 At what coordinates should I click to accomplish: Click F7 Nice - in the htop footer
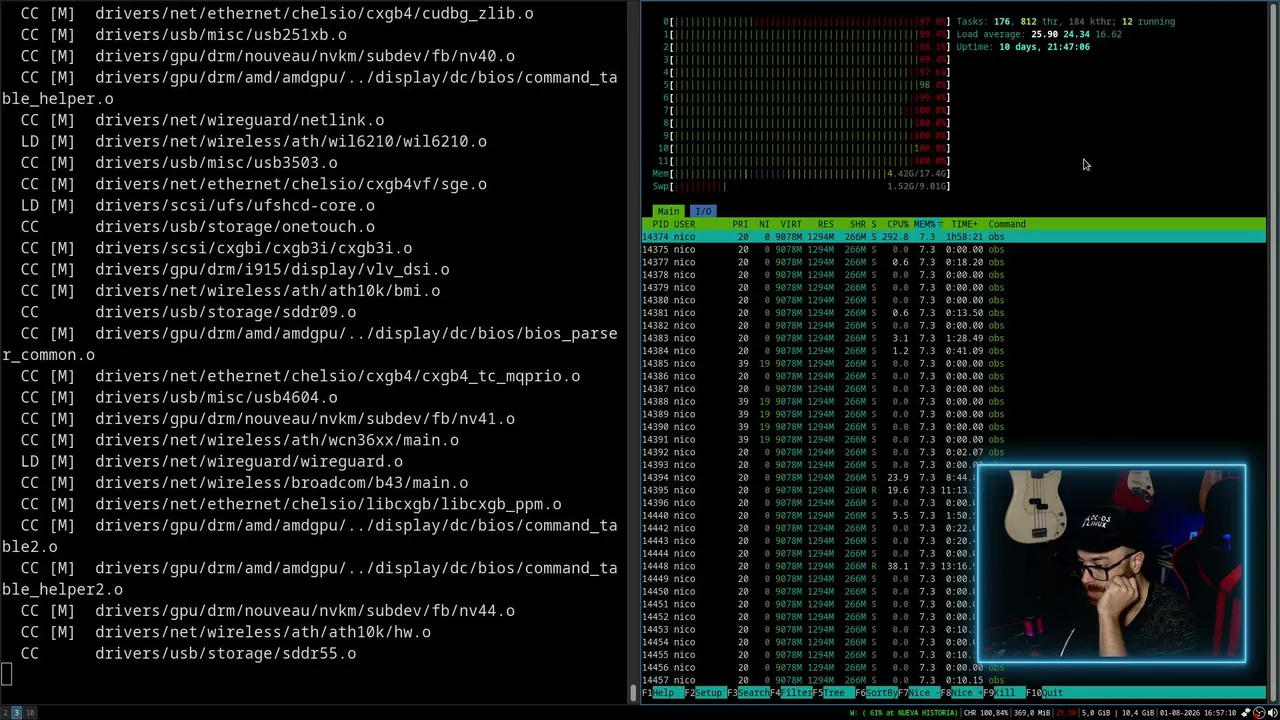click(917, 692)
